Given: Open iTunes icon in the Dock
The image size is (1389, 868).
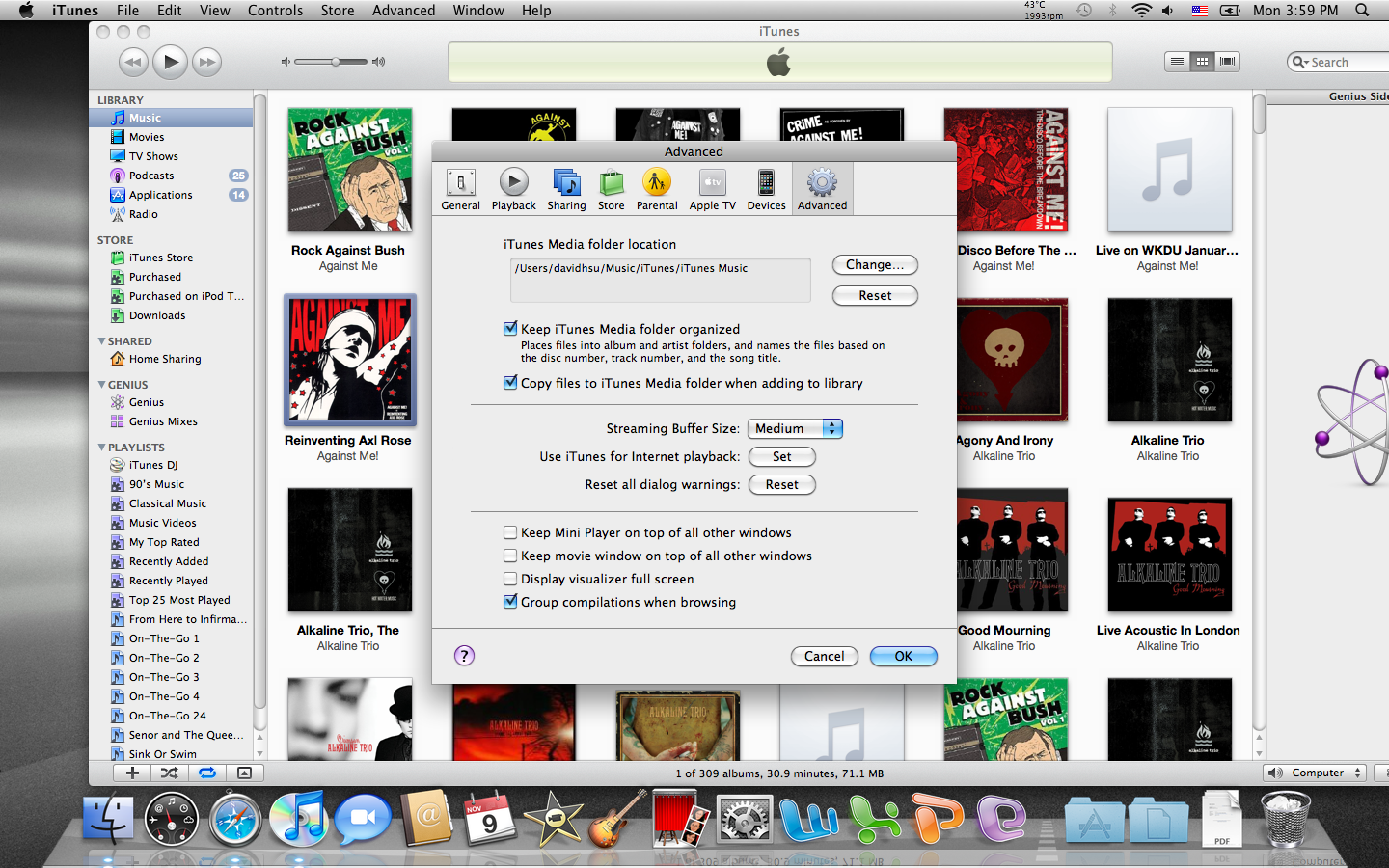Looking at the screenshot, I should point(299,818).
